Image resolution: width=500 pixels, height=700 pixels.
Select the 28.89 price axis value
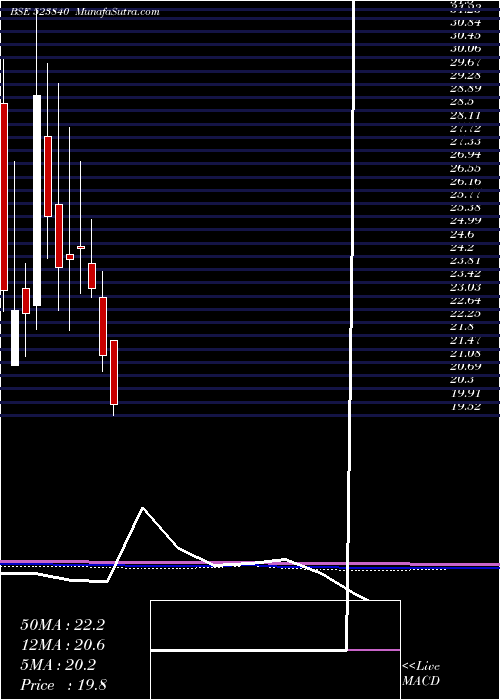(x=465, y=88)
